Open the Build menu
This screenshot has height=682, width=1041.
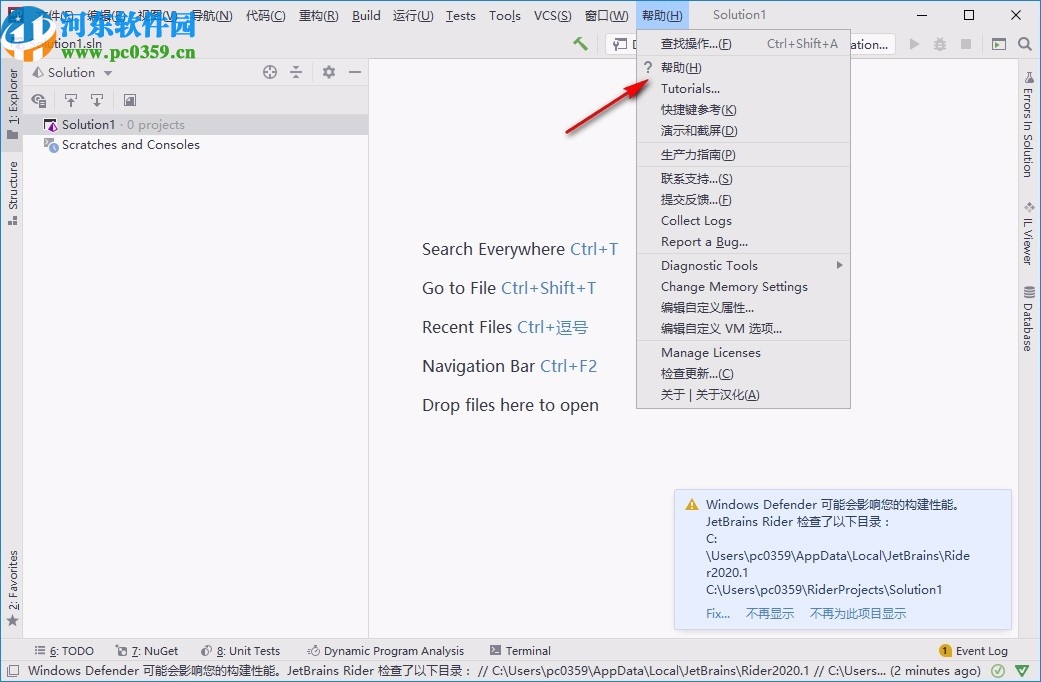pos(366,15)
